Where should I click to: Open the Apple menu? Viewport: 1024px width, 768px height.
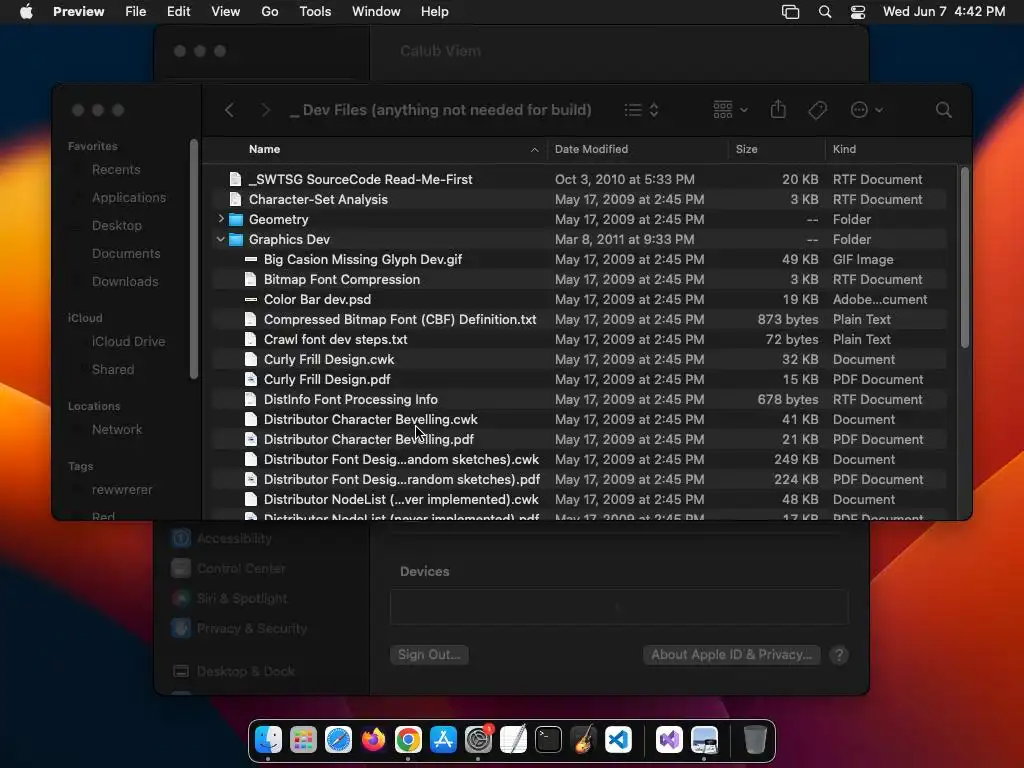(x=26, y=12)
